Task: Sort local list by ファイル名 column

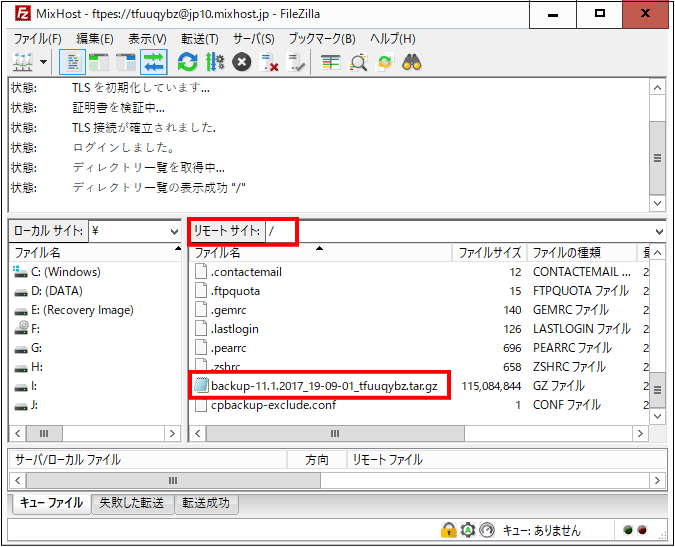Action: (x=96, y=253)
